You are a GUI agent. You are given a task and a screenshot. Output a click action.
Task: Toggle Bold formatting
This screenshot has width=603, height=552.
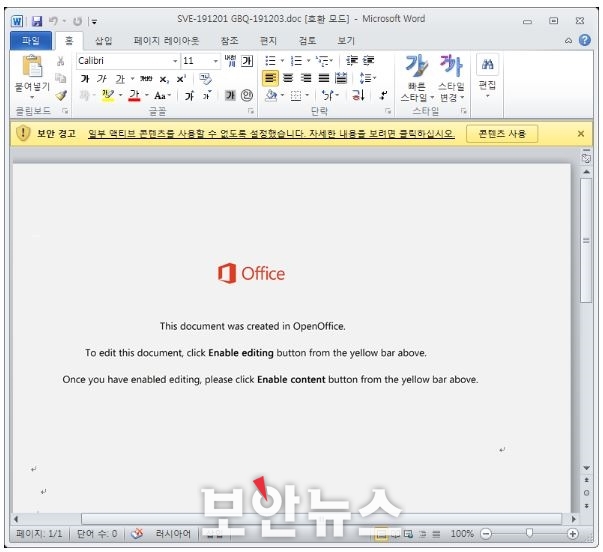[85, 79]
